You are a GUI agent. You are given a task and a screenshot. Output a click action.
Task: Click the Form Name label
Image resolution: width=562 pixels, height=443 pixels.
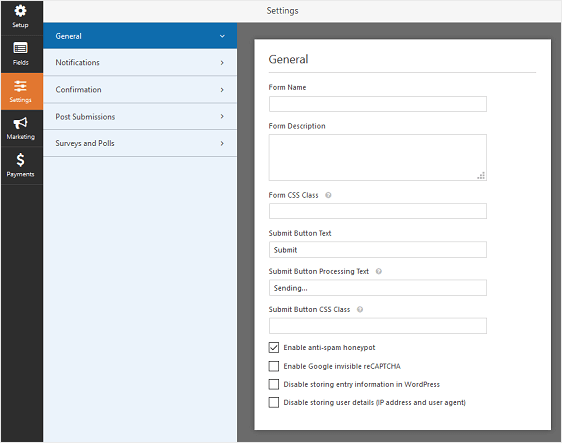tap(287, 87)
